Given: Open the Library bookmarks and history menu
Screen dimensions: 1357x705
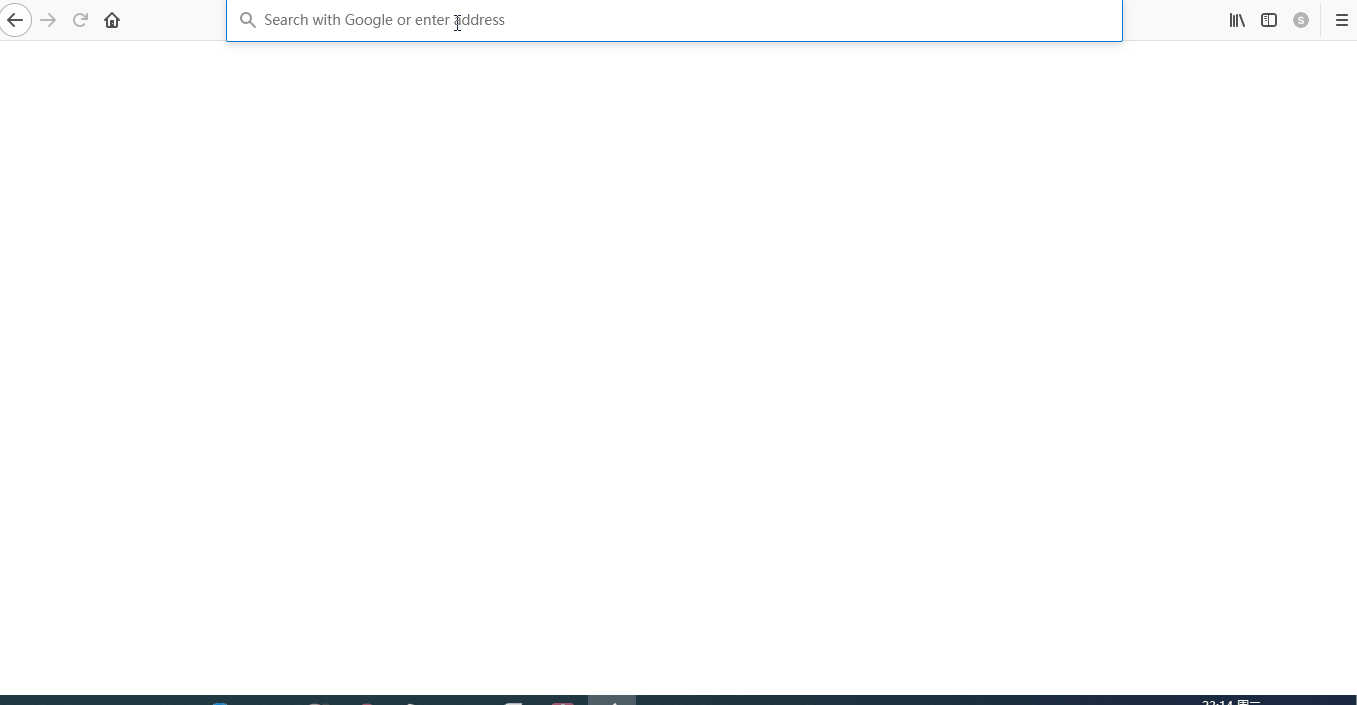Looking at the screenshot, I should point(1237,20).
